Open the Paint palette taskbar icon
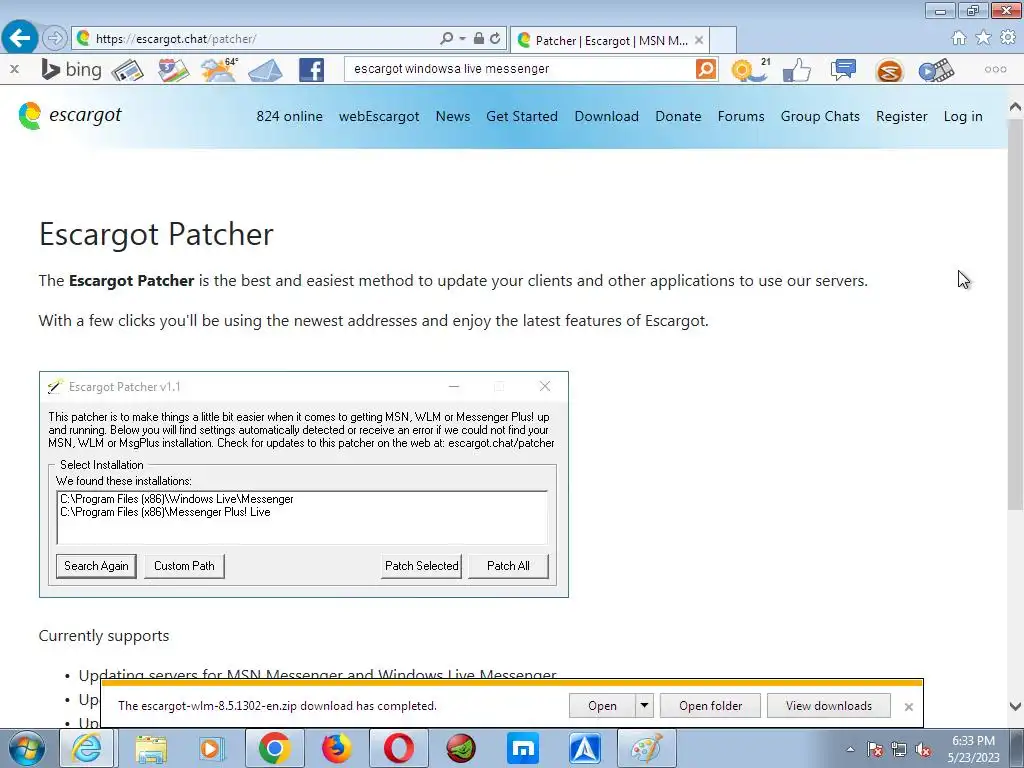 click(647, 748)
